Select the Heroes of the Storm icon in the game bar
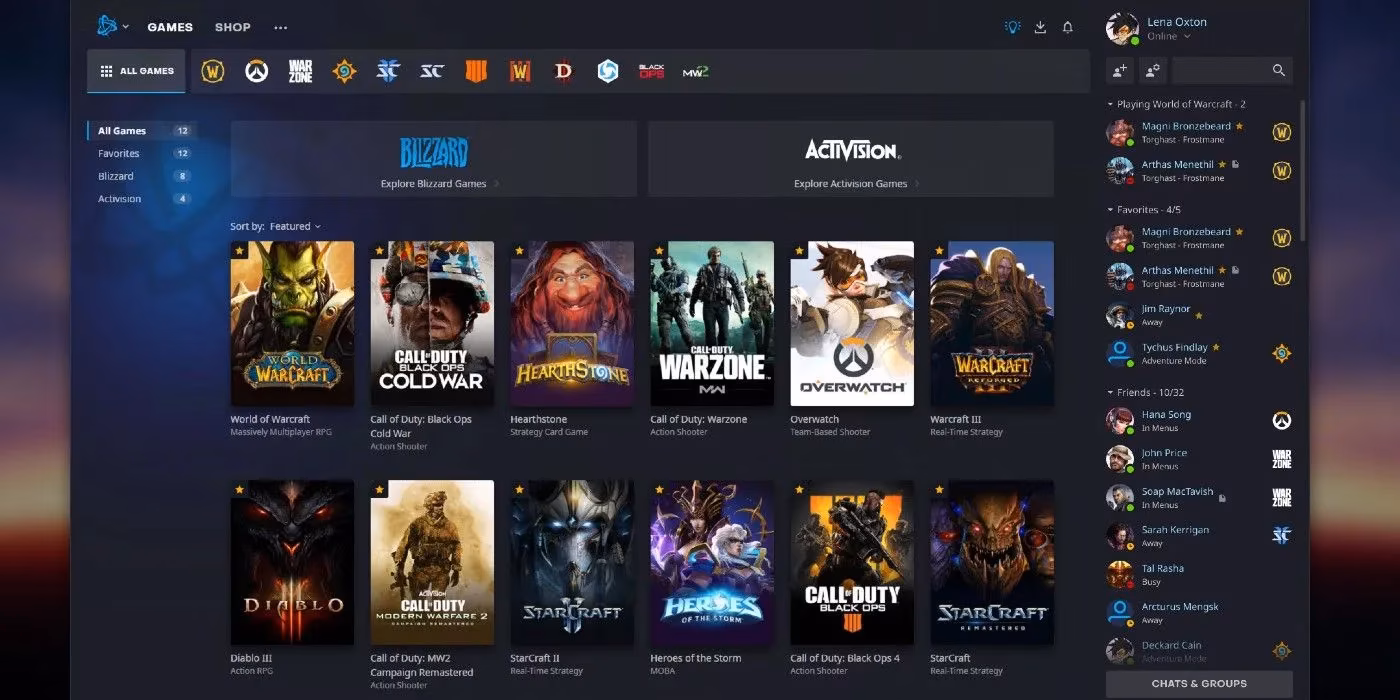This screenshot has width=1400, height=700. click(x=607, y=71)
